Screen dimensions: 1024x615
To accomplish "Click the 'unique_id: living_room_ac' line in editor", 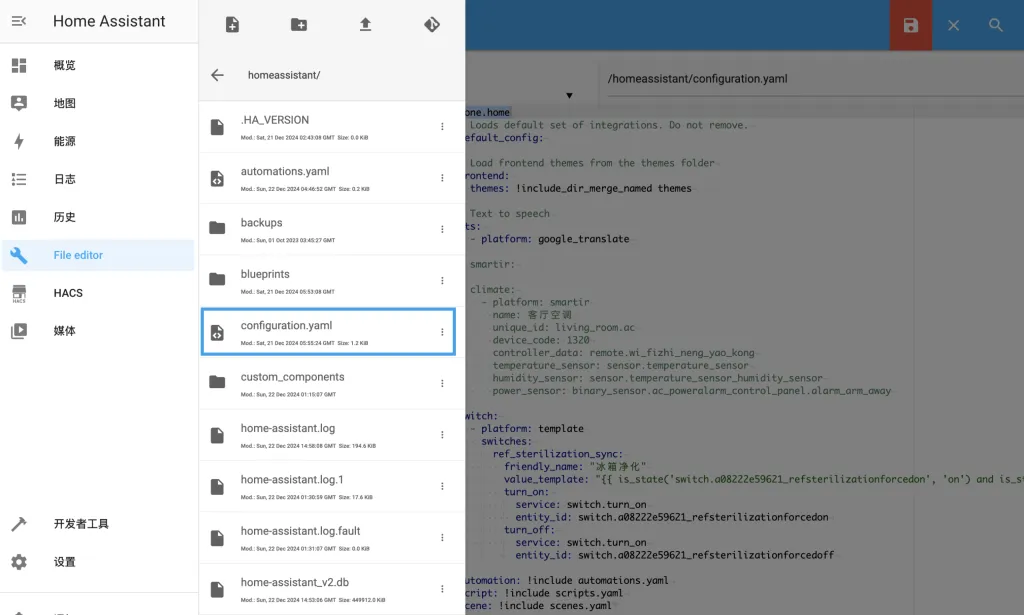I will (x=564, y=328).
